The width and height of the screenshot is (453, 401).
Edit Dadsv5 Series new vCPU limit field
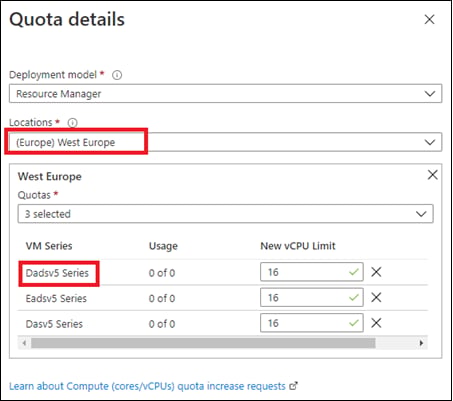point(312,272)
